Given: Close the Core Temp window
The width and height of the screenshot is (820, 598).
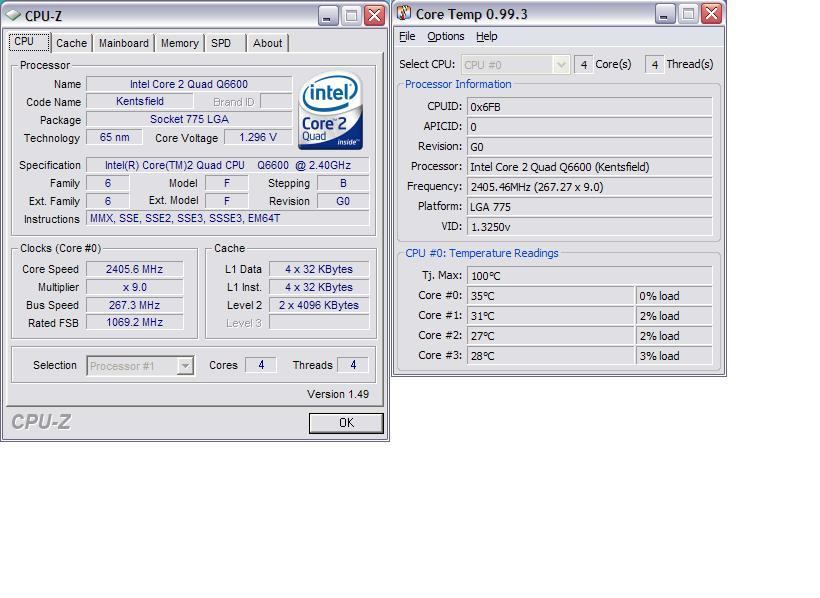Looking at the screenshot, I should pos(712,14).
